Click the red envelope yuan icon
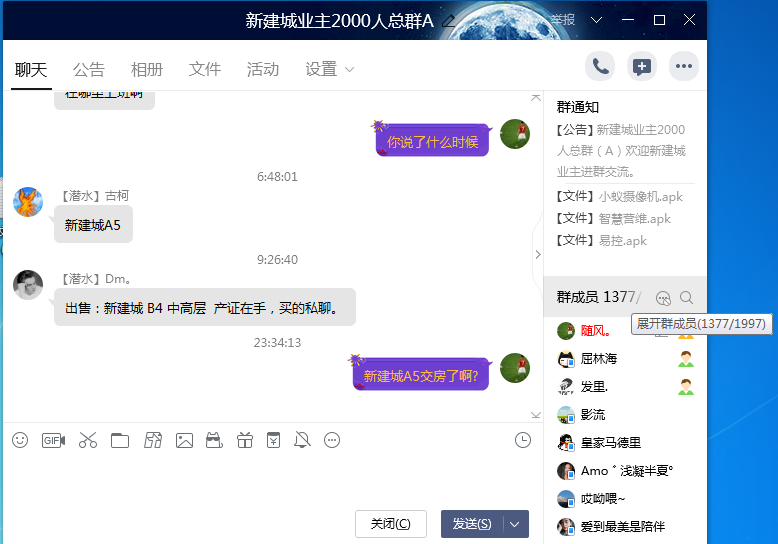Image resolution: width=778 pixels, height=544 pixels. coord(273,440)
